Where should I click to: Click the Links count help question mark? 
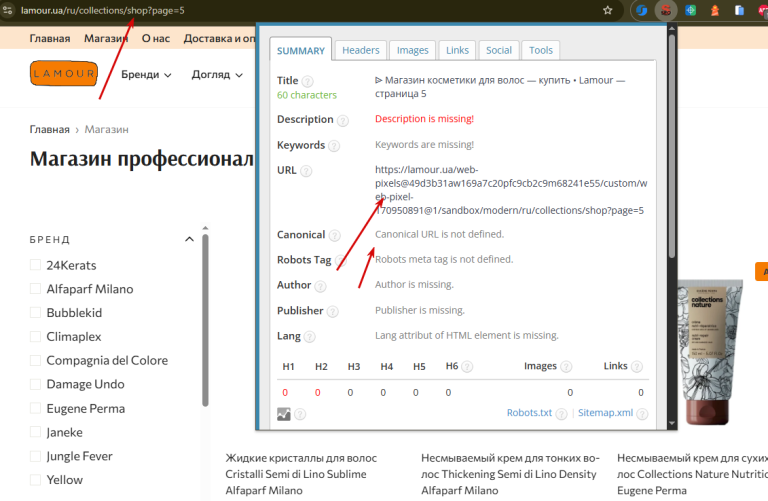coord(637,367)
